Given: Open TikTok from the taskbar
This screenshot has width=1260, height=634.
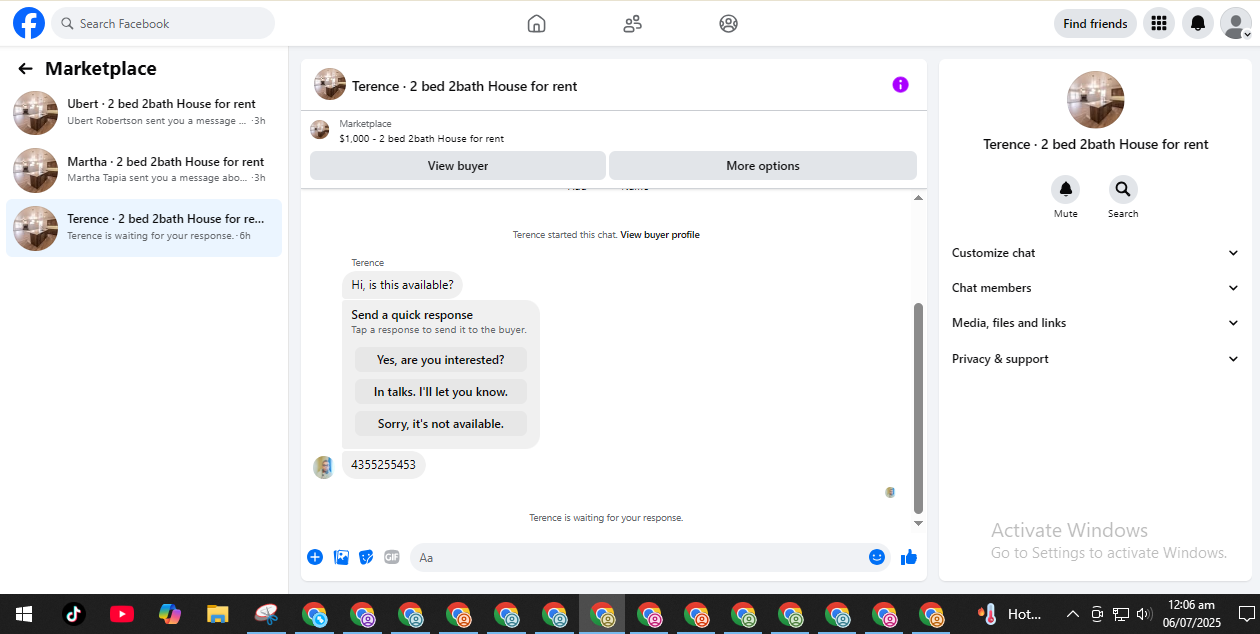Looking at the screenshot, I should coord(74,614).
